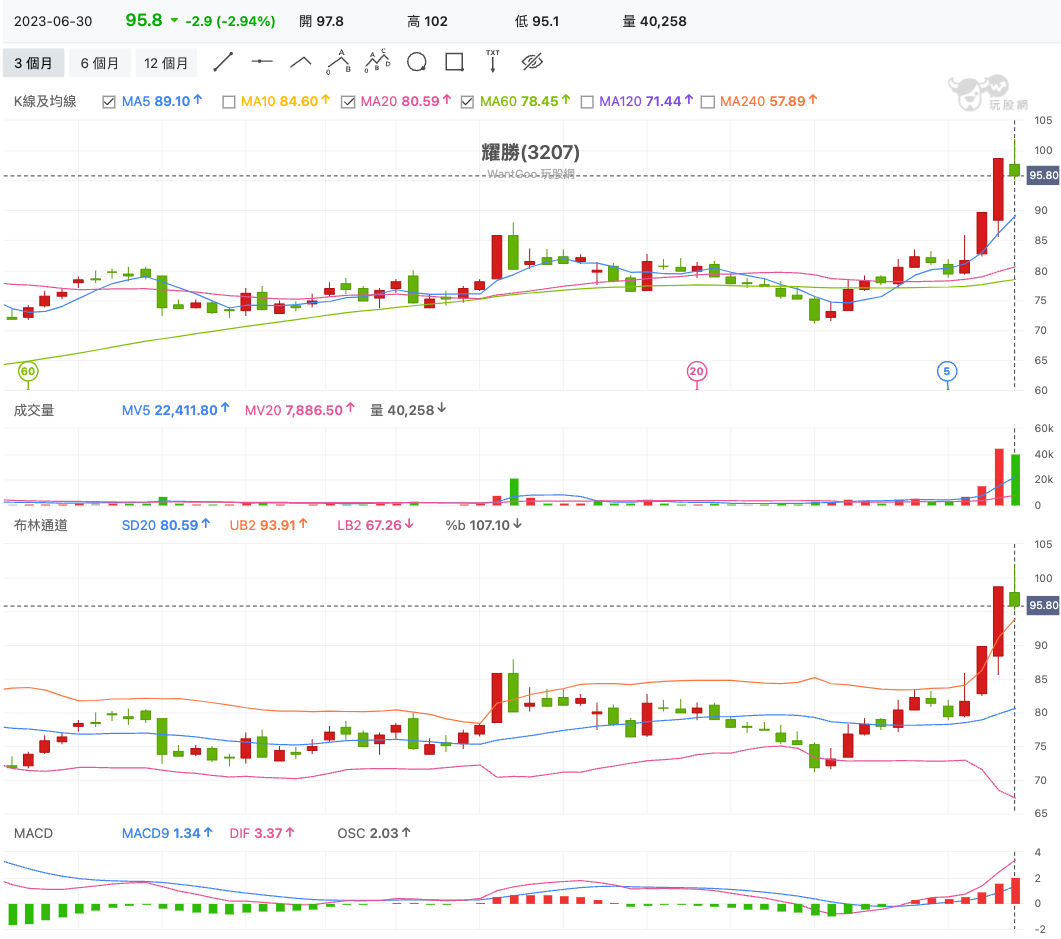
Task: Toggle hide drawings eye icon
Action: click(x=531, y=62)
